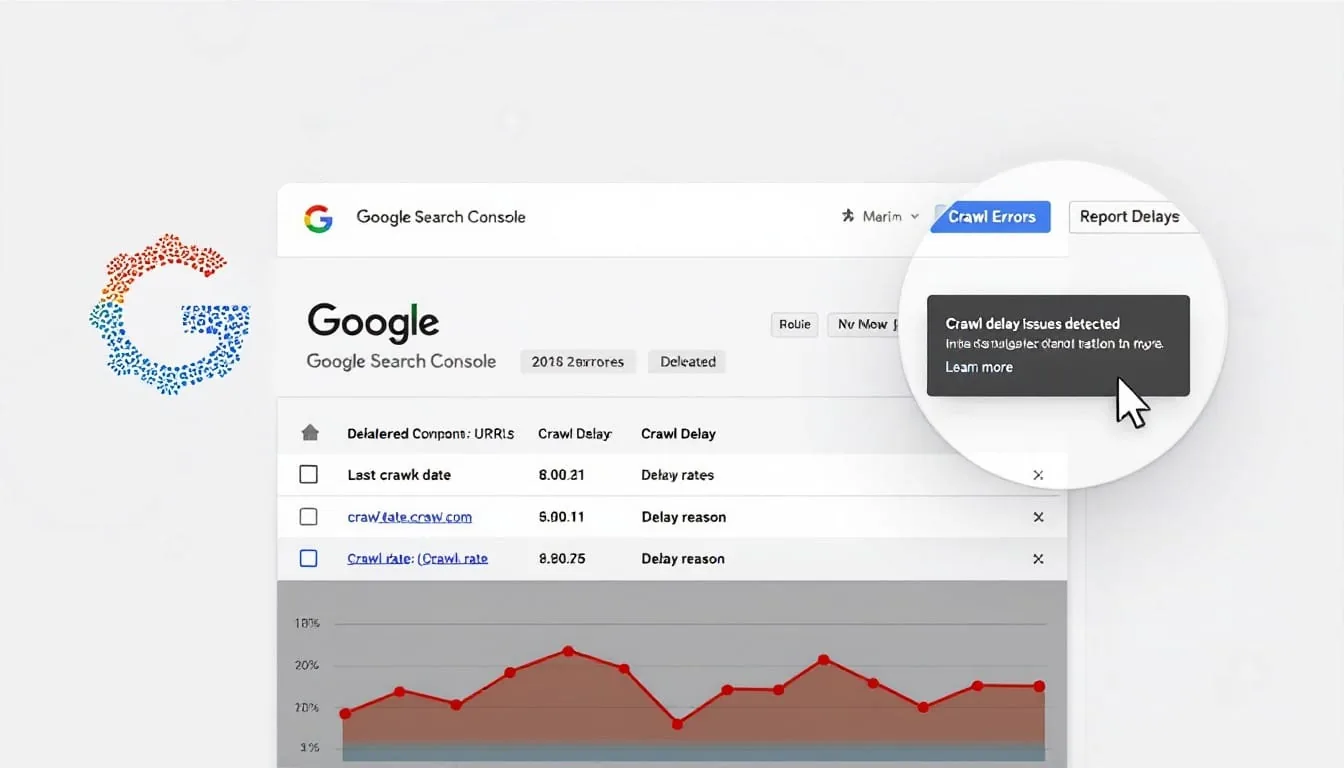Click the Google logo in the header
The height and width of the screenshot is (768, 1344).
pos(318,218)
